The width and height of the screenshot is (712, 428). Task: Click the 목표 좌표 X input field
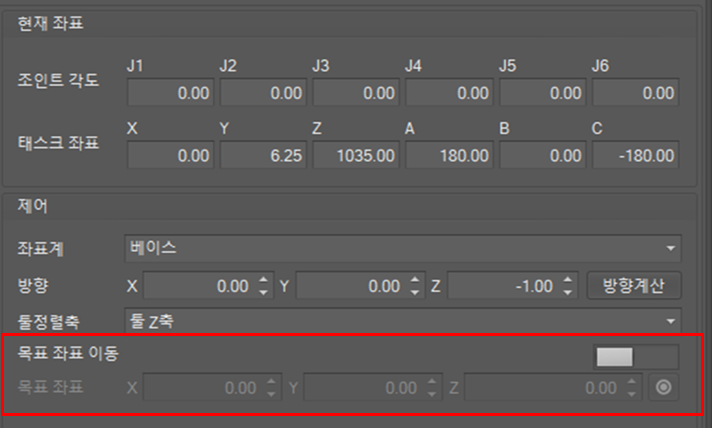(202, 387)
